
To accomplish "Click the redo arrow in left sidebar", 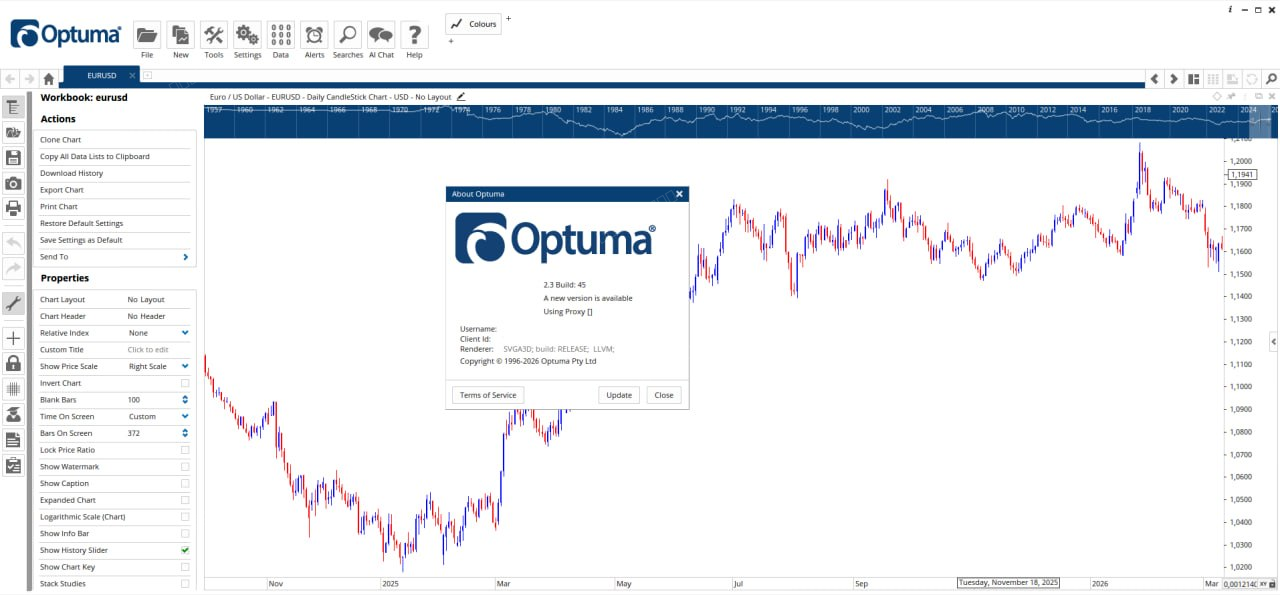I will point(13,268).
